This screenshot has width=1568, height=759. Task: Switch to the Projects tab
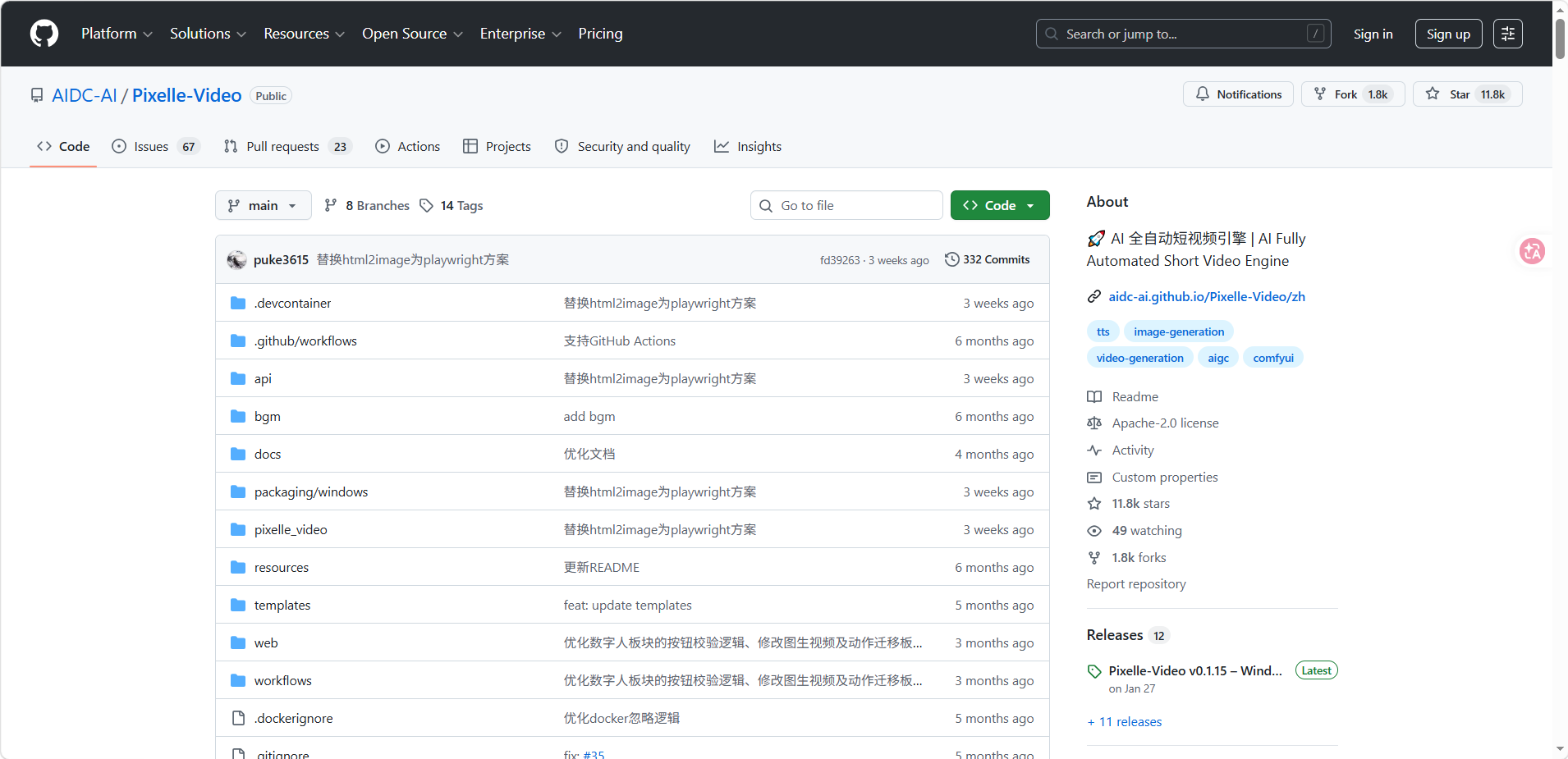pyautogui.click(x=497, y=146)
